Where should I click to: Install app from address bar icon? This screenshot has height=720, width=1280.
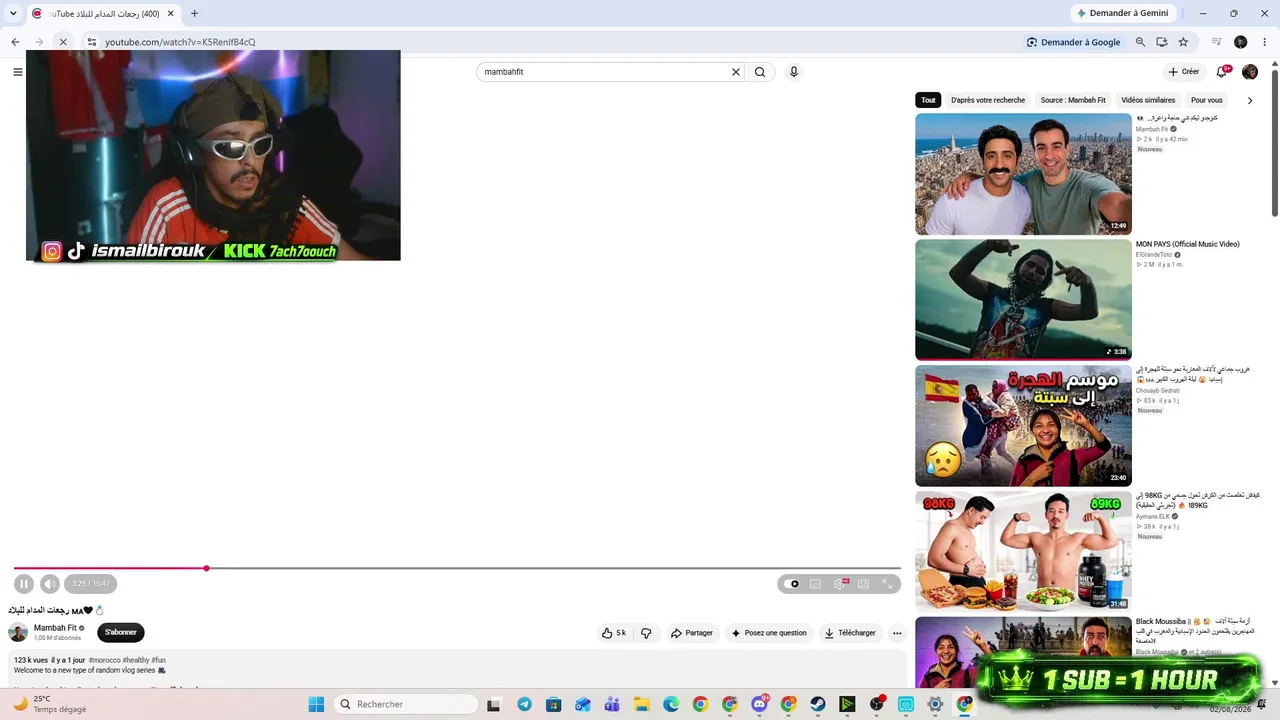point(1162,42)
